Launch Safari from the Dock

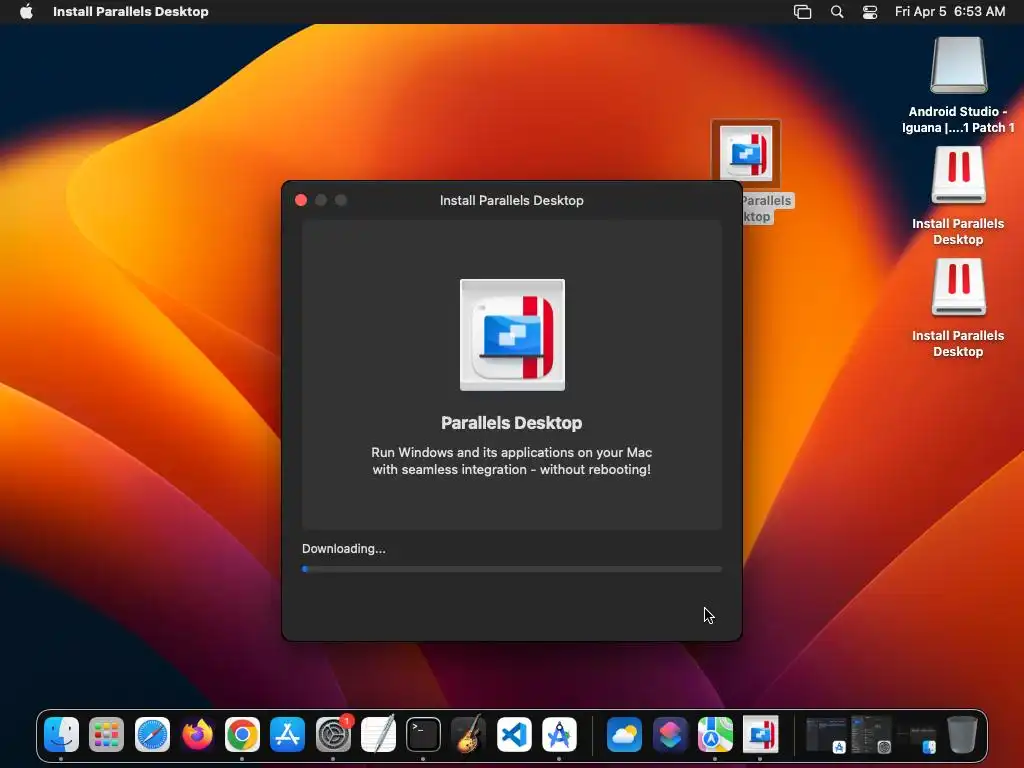[152, 735]
